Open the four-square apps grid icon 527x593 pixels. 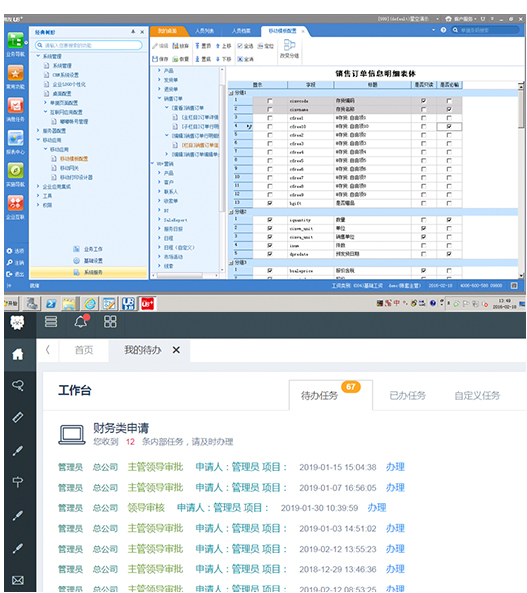click(x=110, y=321)
